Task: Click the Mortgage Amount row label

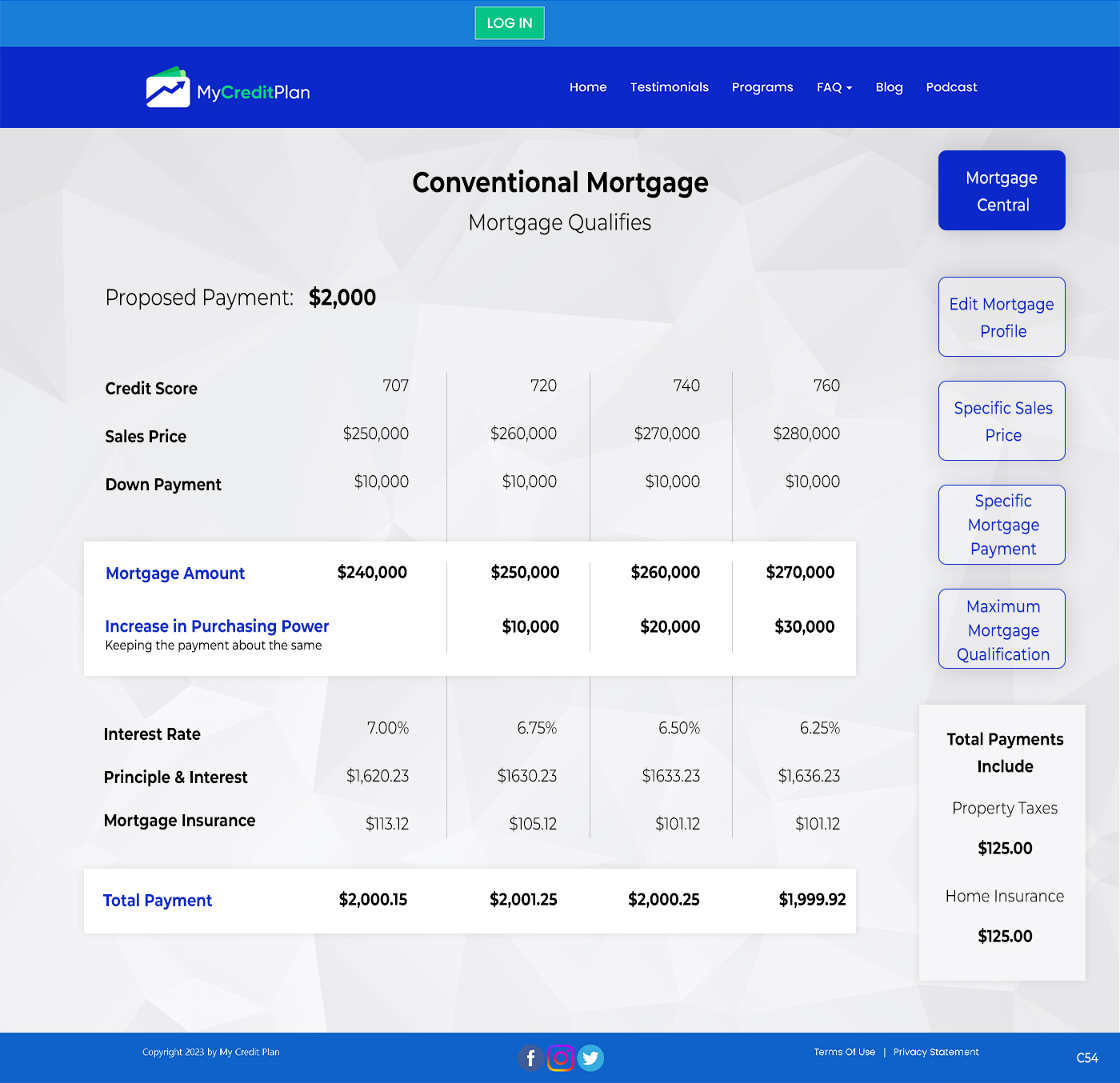Action: pos(175,573)
